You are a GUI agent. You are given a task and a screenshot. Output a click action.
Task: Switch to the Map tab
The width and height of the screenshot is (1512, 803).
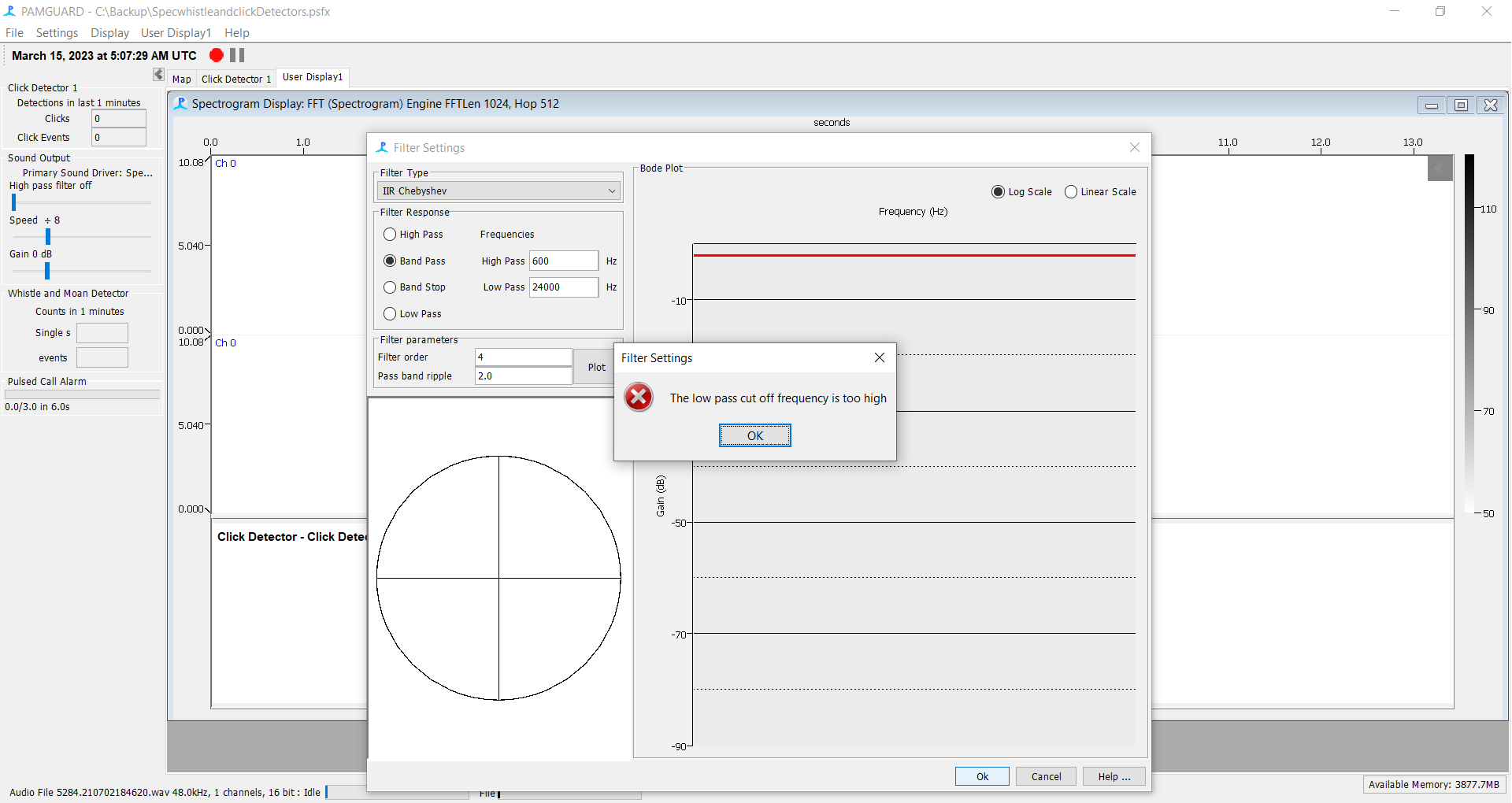(x=182, y=79)
